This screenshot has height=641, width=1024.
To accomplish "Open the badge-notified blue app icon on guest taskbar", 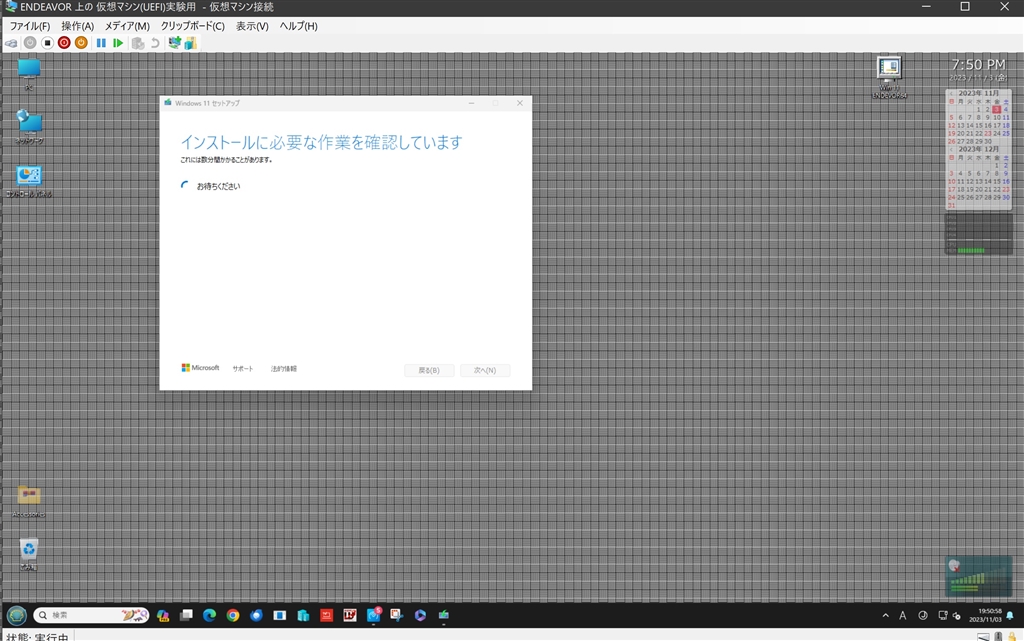I will pos(374,615).
